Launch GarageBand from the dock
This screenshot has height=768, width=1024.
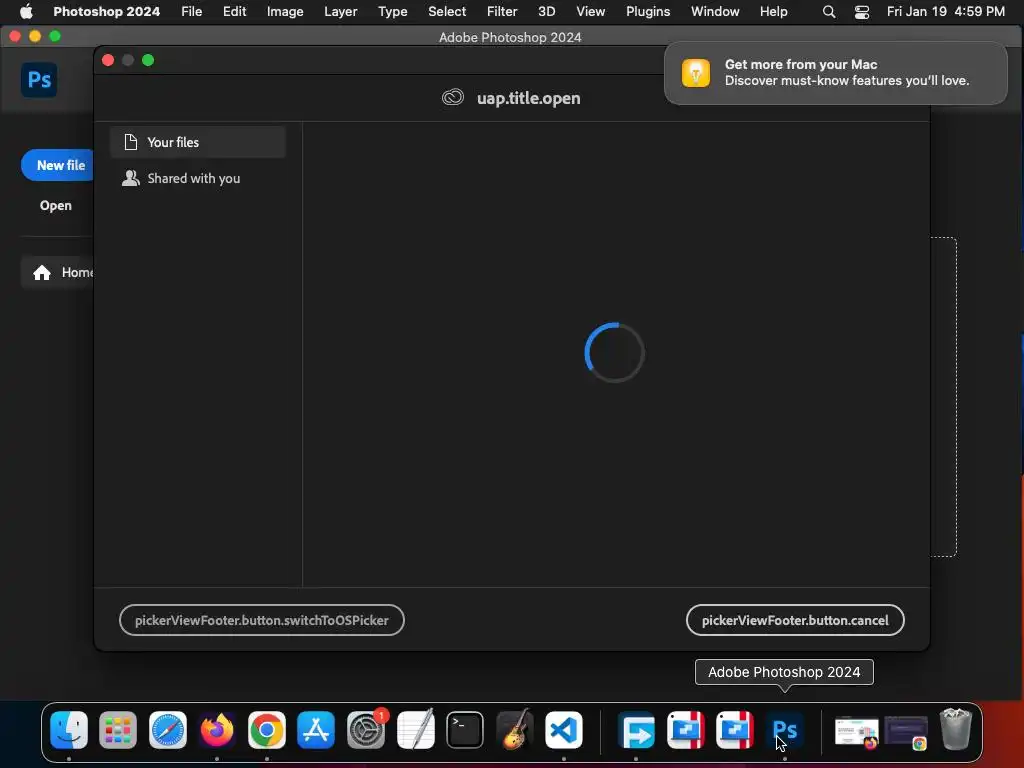click(x=515, y=729)
